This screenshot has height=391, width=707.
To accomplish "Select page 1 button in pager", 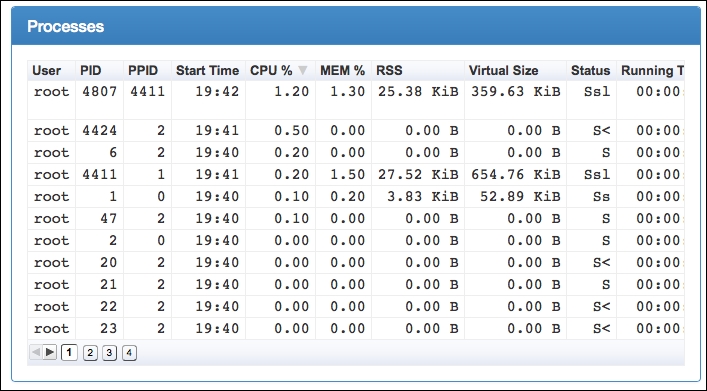I will point(69,353).
